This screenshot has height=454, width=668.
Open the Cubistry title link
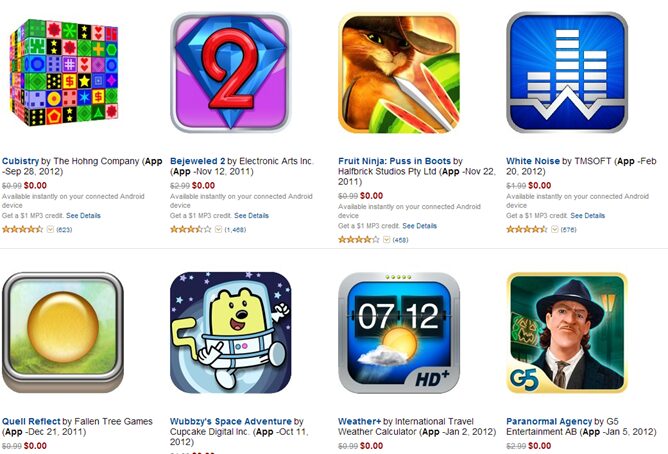coord(20,161)
